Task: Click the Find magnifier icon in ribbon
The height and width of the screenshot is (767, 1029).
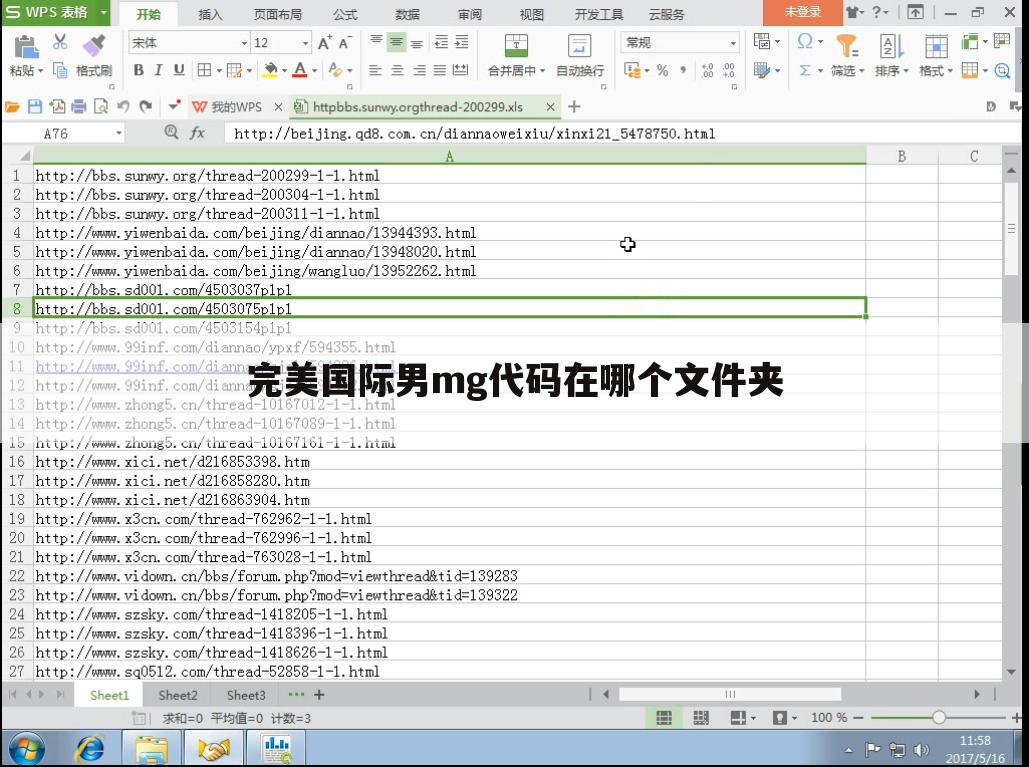Action: coord(1002,70)
